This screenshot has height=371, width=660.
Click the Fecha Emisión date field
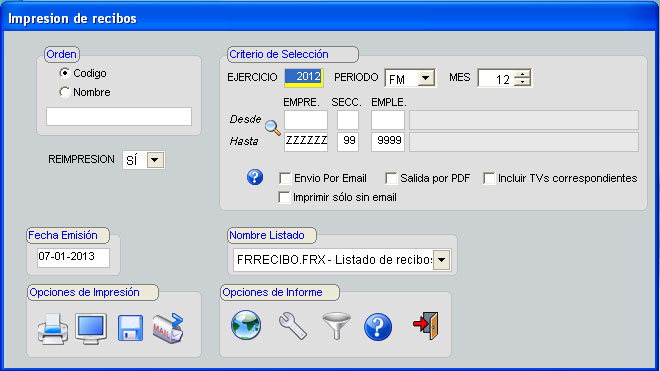tap(73, 258)
